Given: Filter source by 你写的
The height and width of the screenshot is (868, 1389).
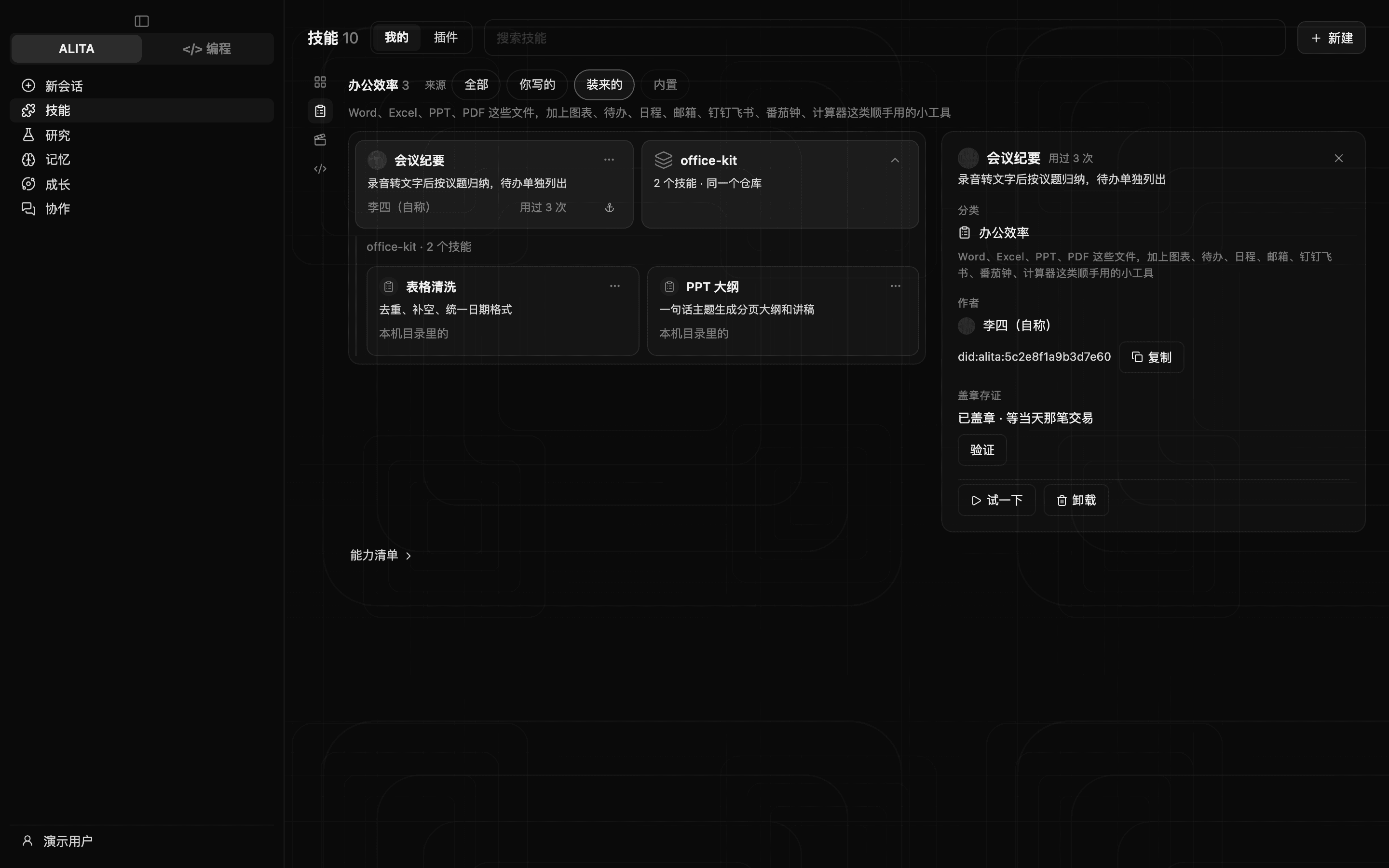Looking at the screenshot, I should pos(537,85).
